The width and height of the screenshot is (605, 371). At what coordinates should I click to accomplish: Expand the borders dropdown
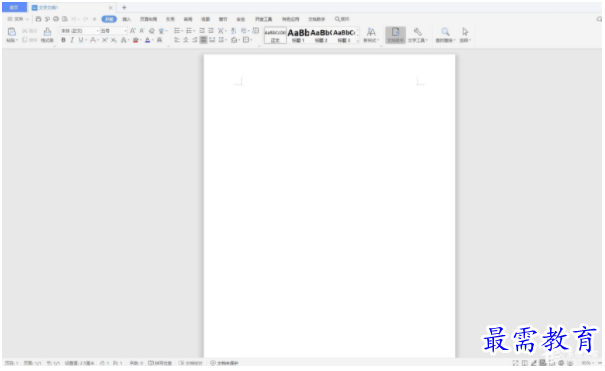(x=252, y=40)
